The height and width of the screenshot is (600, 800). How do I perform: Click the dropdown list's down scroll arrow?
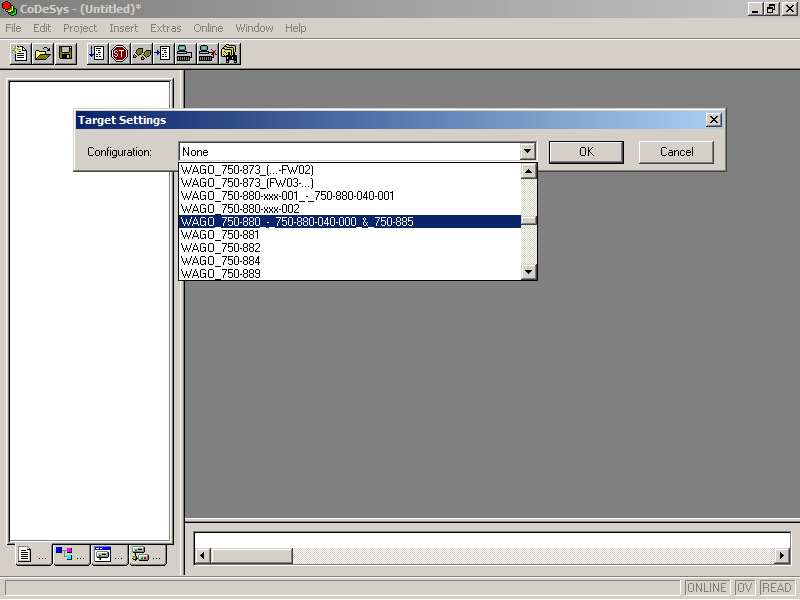tap(528, 272)
